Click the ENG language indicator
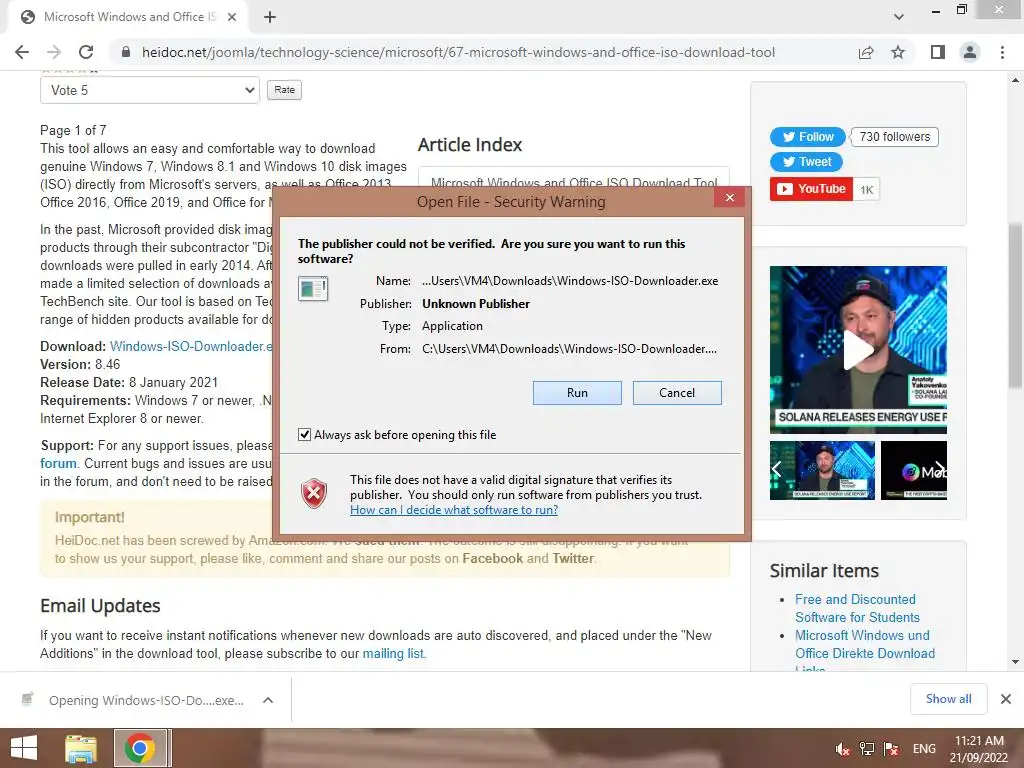 click(924, 749)
